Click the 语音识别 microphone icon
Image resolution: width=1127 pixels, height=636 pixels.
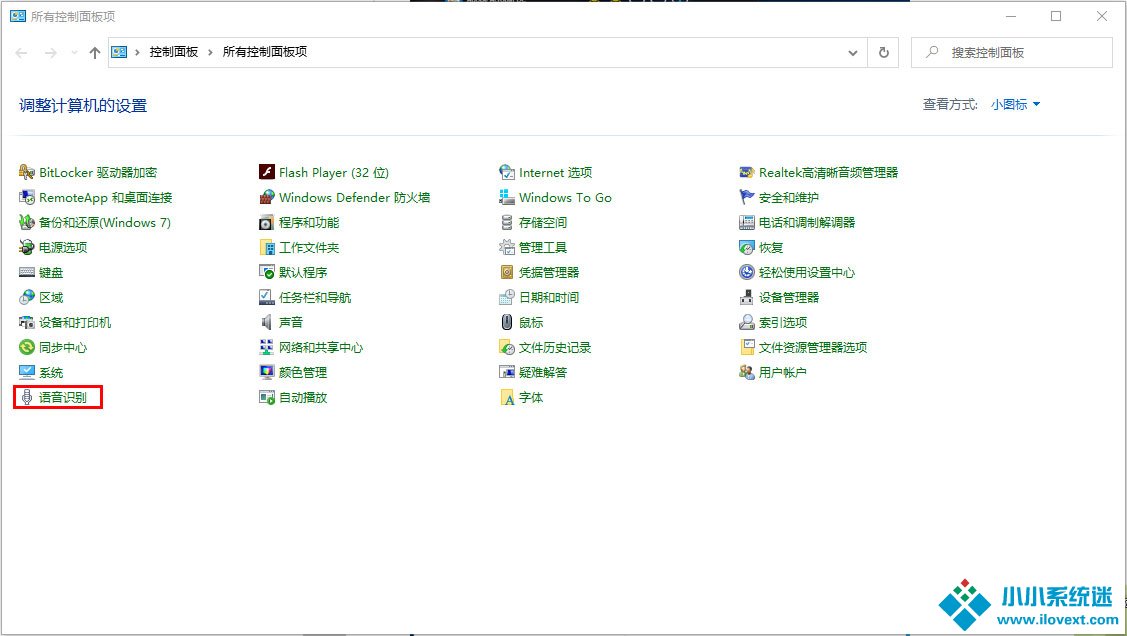pyautogui.click(x=27, y=397)
